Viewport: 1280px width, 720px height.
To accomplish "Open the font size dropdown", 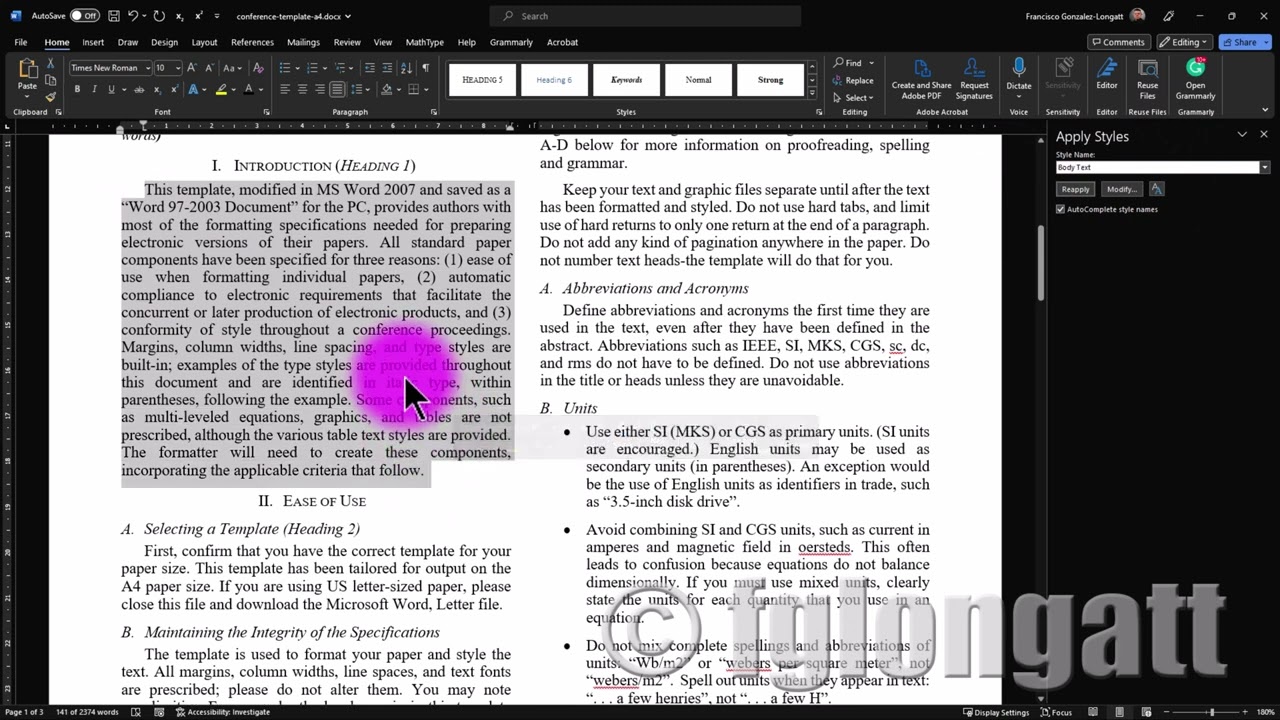I will [177, 68].
